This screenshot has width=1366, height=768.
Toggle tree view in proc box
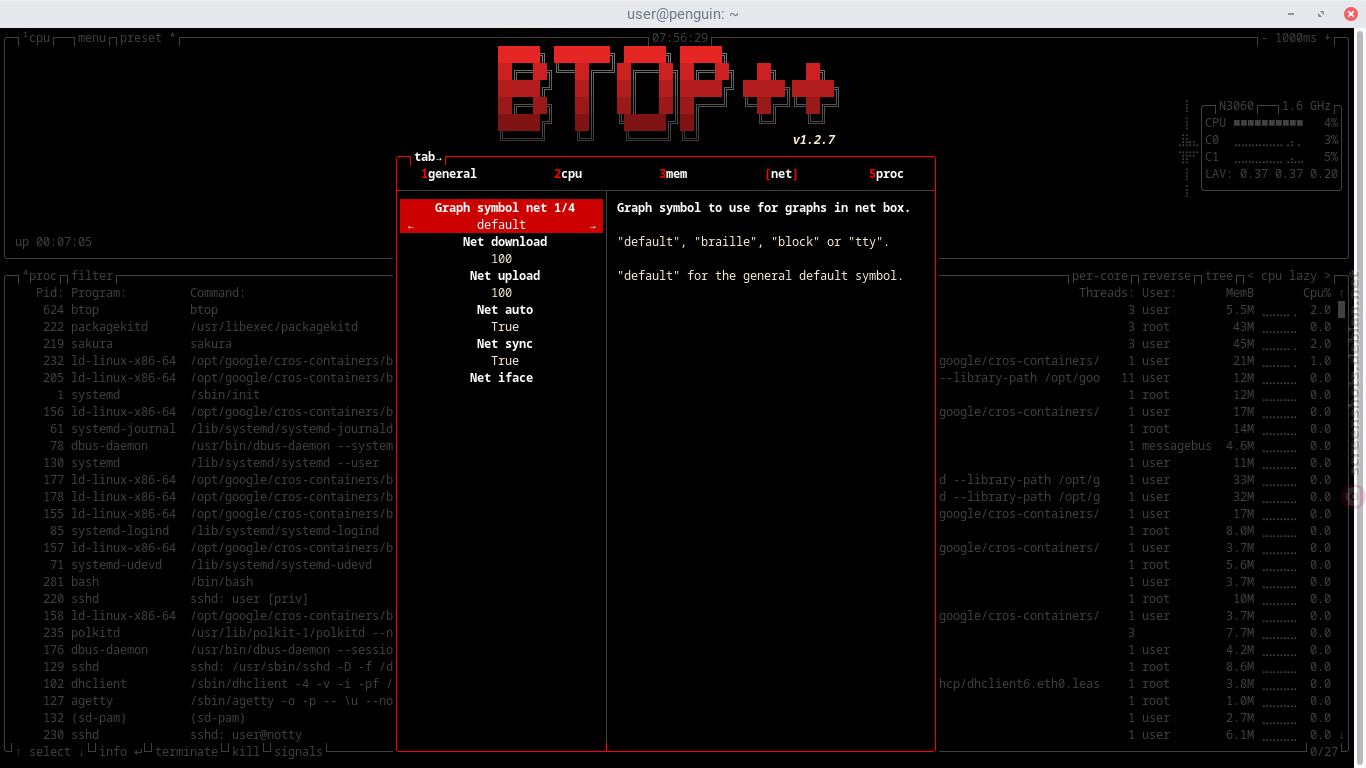point(1219,276)
